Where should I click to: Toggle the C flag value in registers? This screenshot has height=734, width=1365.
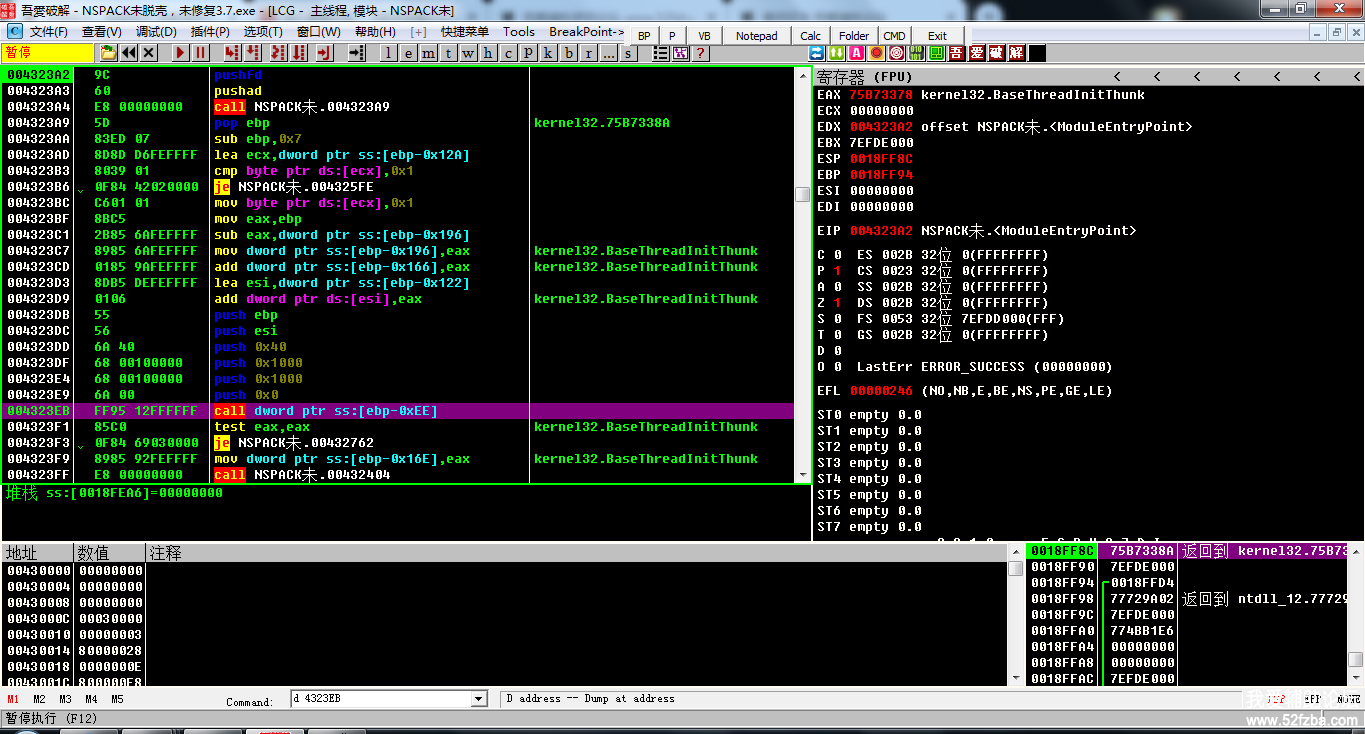[836, 255]
